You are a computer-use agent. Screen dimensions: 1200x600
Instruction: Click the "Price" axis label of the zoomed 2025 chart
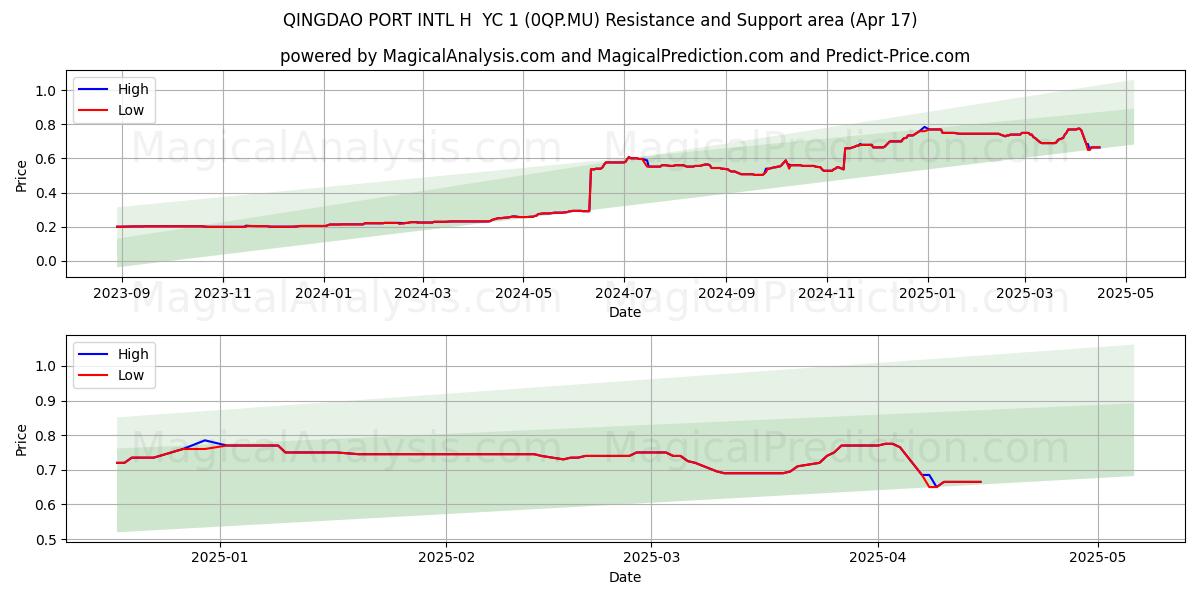click(22, 439)
